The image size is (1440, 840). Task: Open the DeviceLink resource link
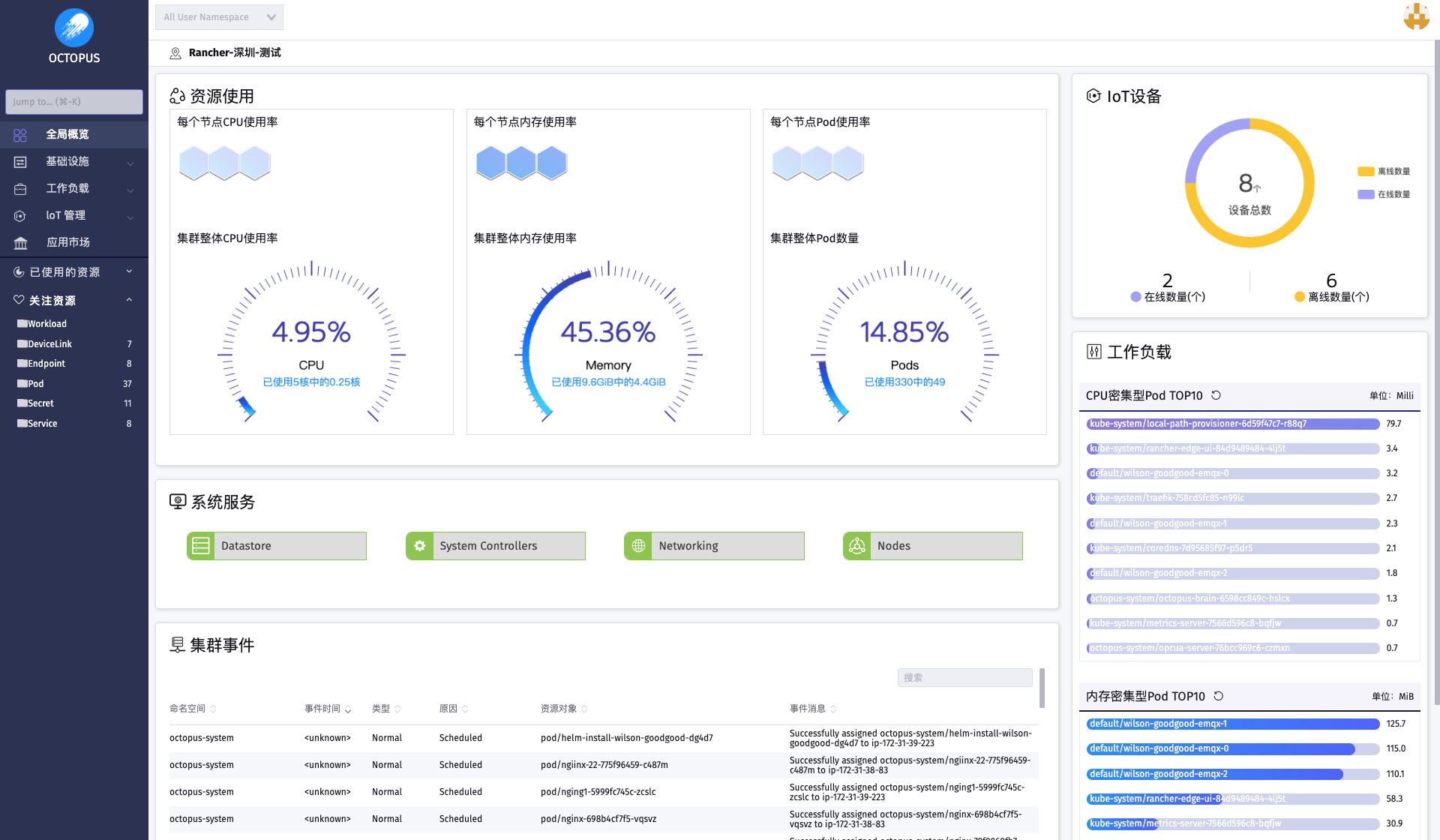pyautogui.click(x=49, y=343)
